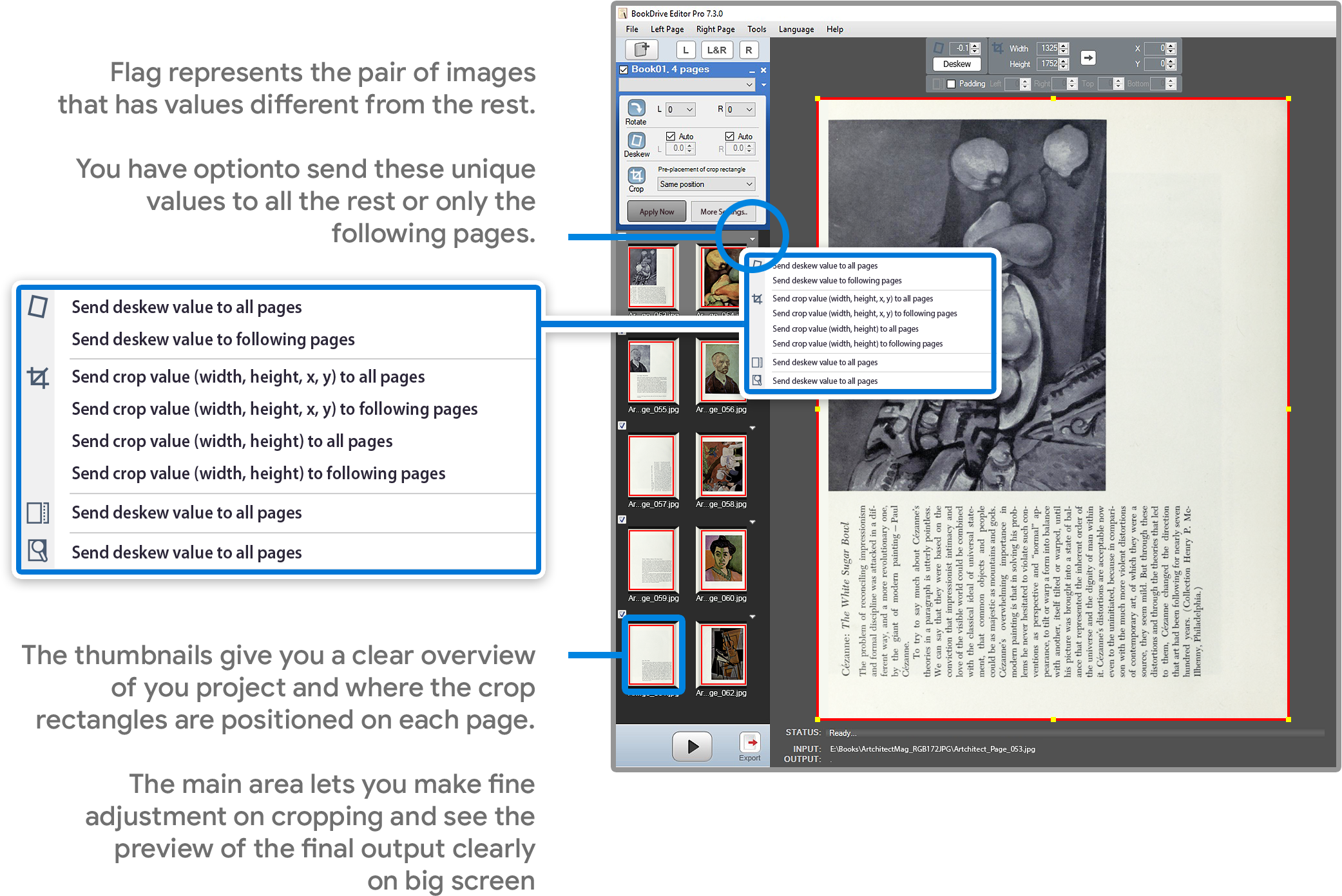Viewport: 1342px width, 896px height.
Task: Open the L rotate angle dropdown
Action: [680, 110]
